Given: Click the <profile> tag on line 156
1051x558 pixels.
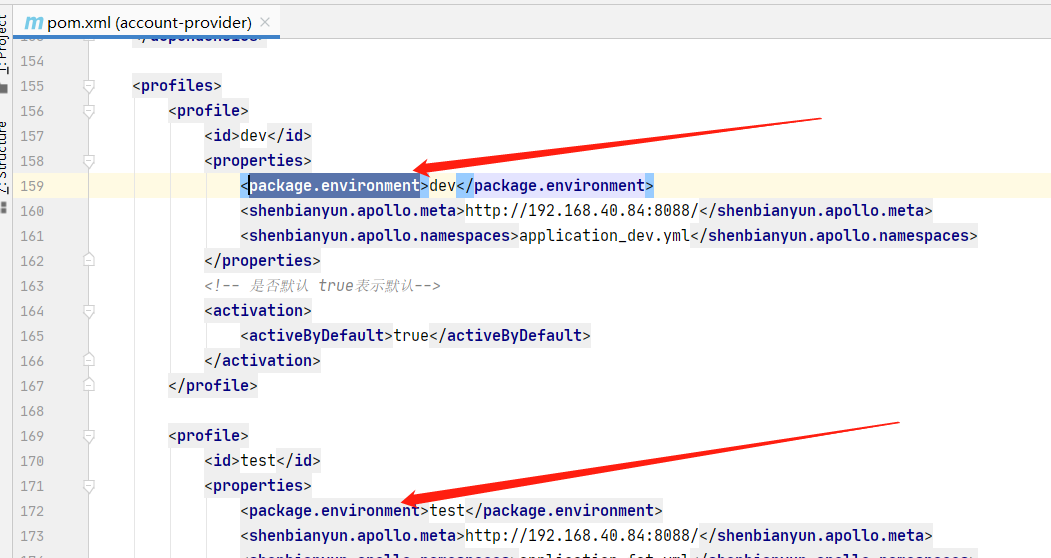Looking at the screenshot, I should point(208,111).
